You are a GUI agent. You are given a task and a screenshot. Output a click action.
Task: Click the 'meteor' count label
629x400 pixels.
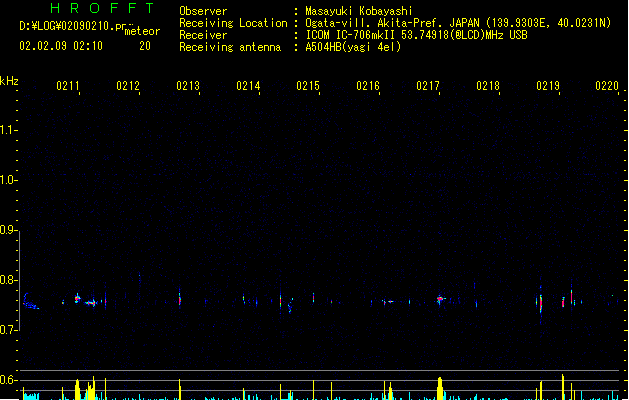click(x=142, y=31)
